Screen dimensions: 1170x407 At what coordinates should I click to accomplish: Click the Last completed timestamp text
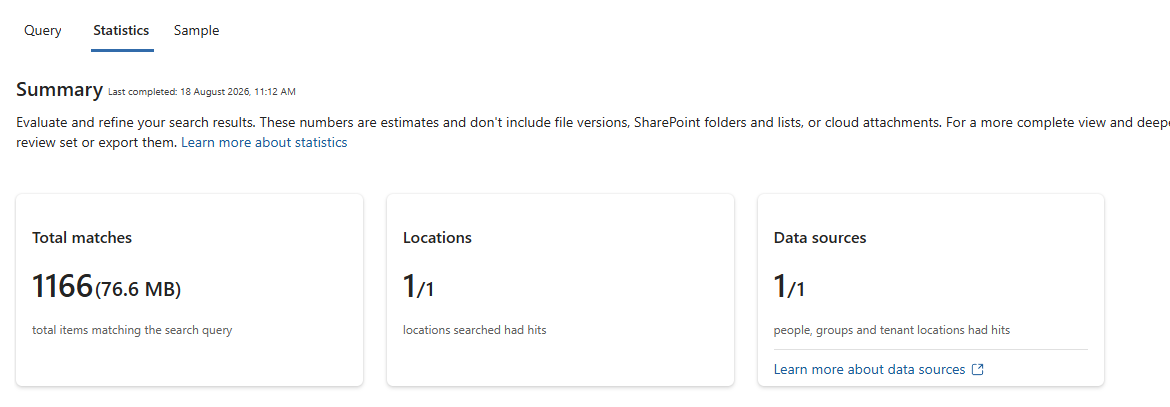[202, 92]
